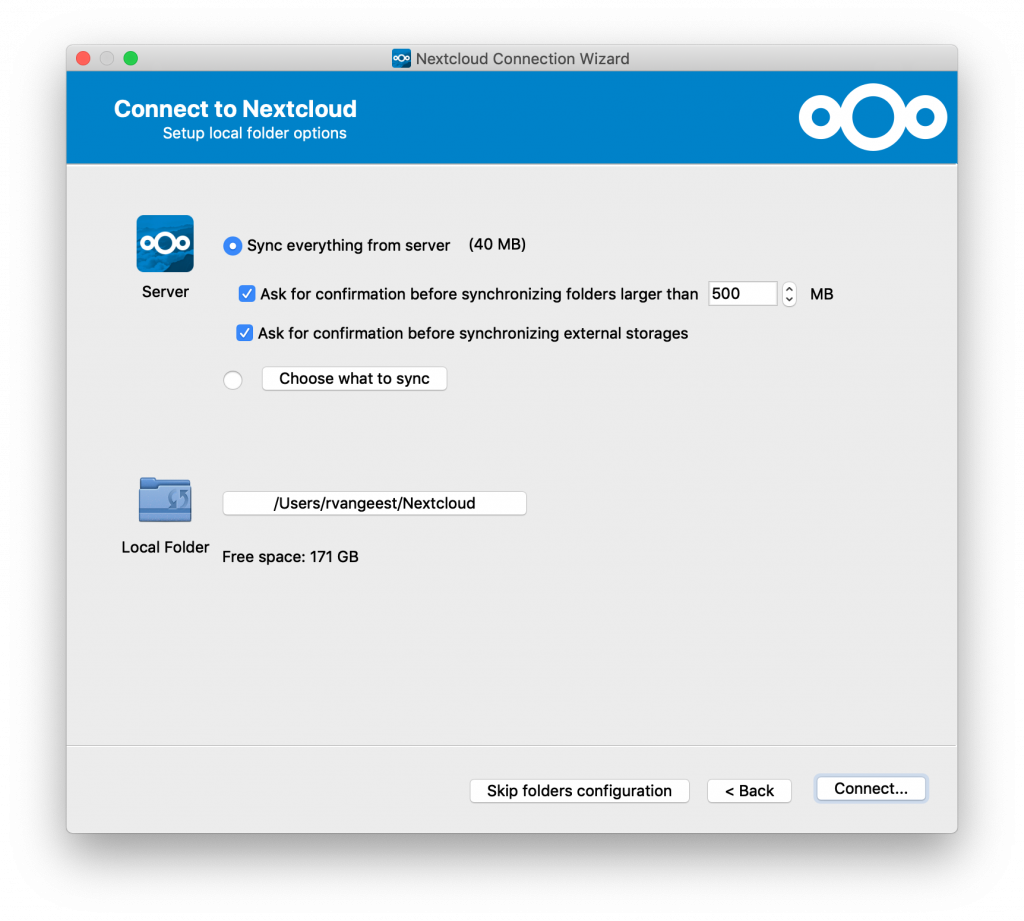Select the Sync everything from server option
This screenshot has height=921, width=1024.
click(x=233, y=246)
